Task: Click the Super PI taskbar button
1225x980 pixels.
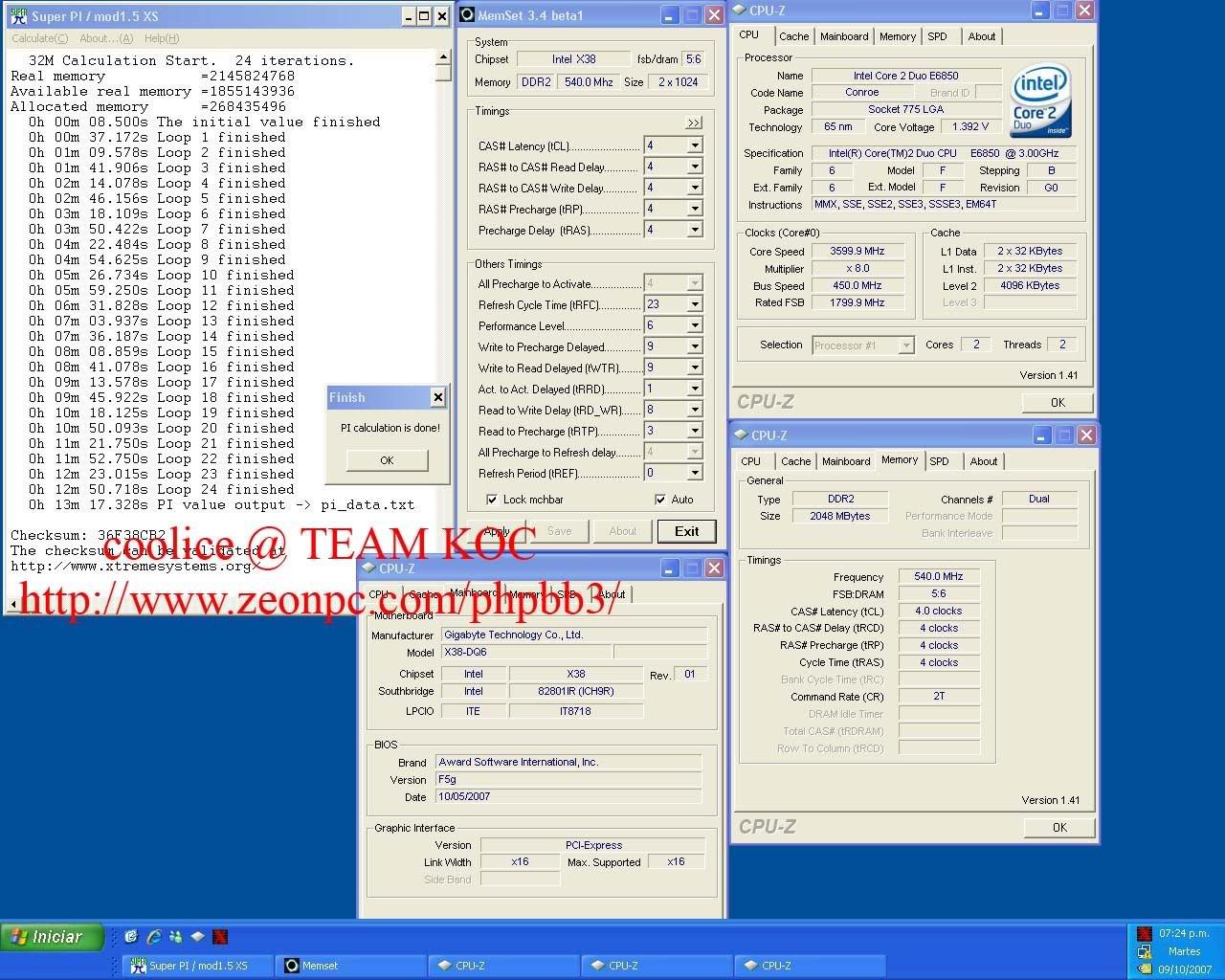Action: coord(197,966)
